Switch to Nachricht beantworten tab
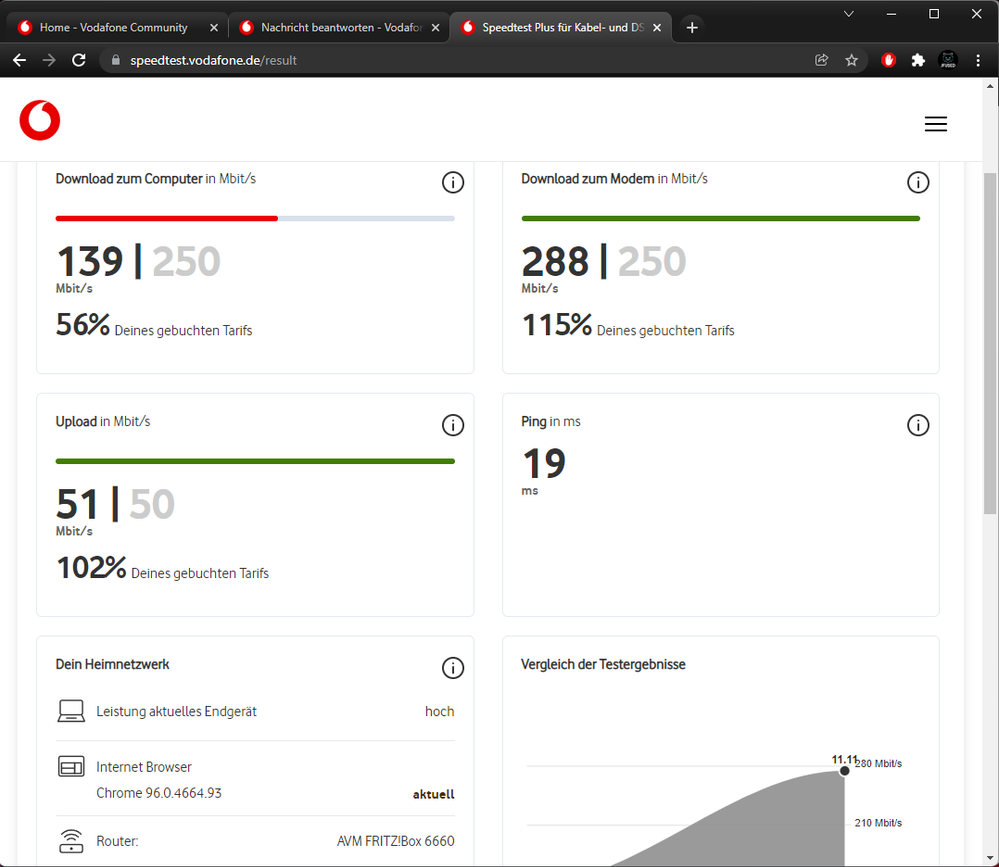 (341, 27)
